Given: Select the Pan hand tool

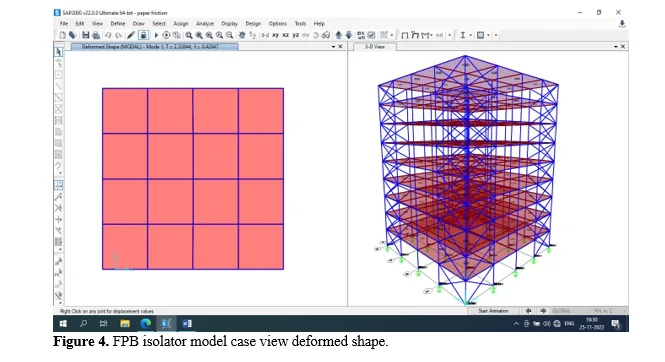Looking at the screenshot, I should (242, 35).
